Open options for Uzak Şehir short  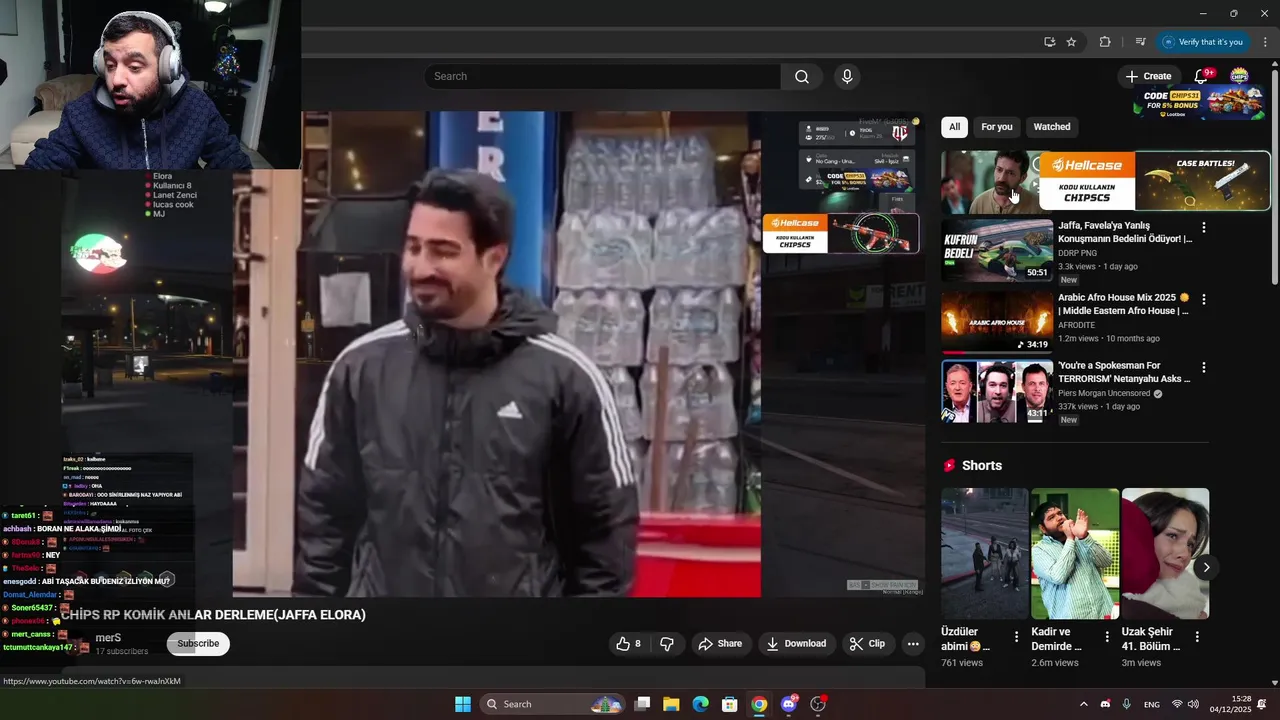tap(1197, 637)
